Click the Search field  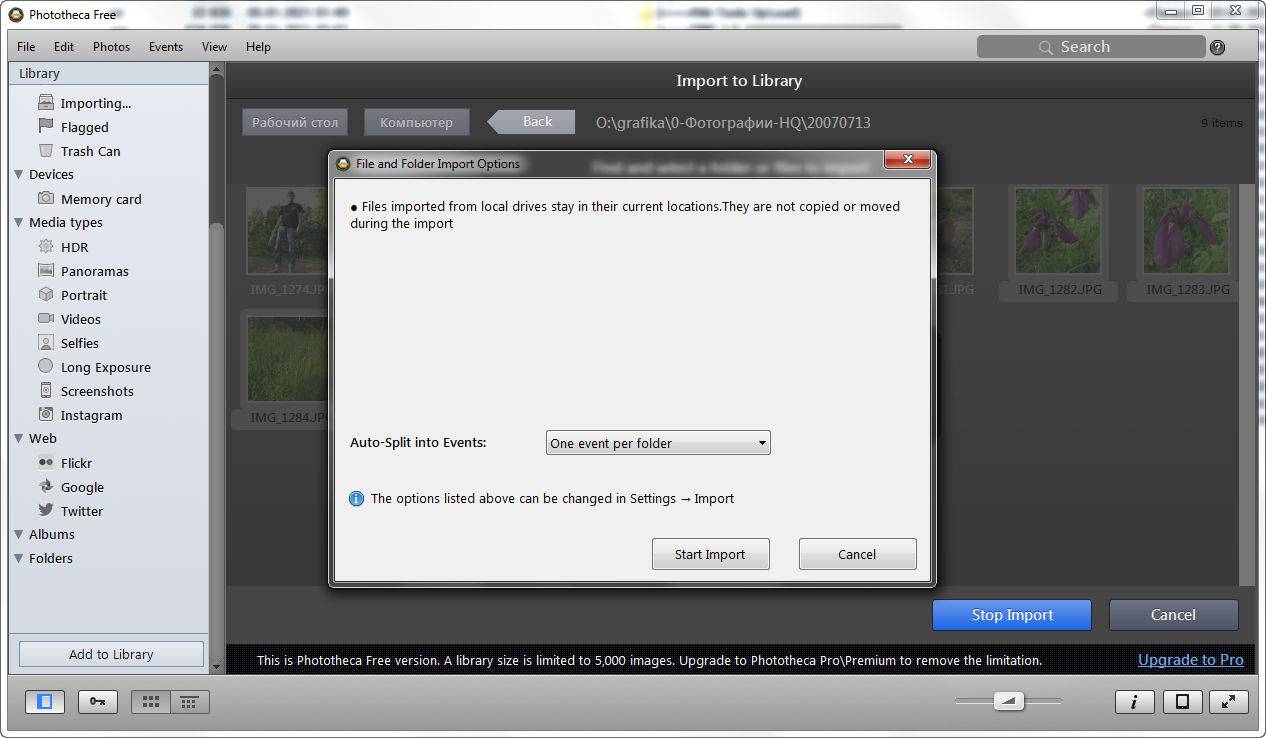tap(1090, 47)
